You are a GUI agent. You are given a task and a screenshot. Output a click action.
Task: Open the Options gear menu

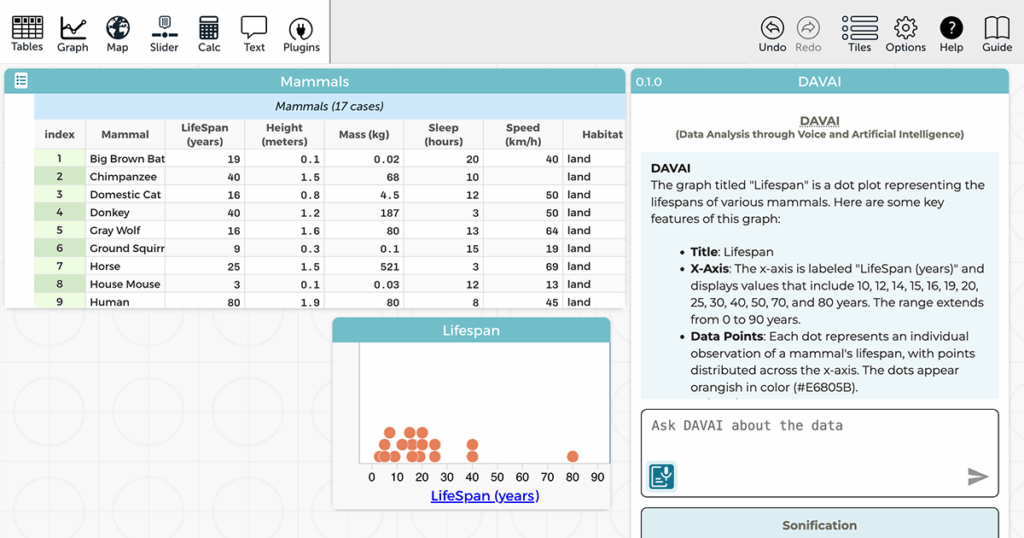coord(905,34)
